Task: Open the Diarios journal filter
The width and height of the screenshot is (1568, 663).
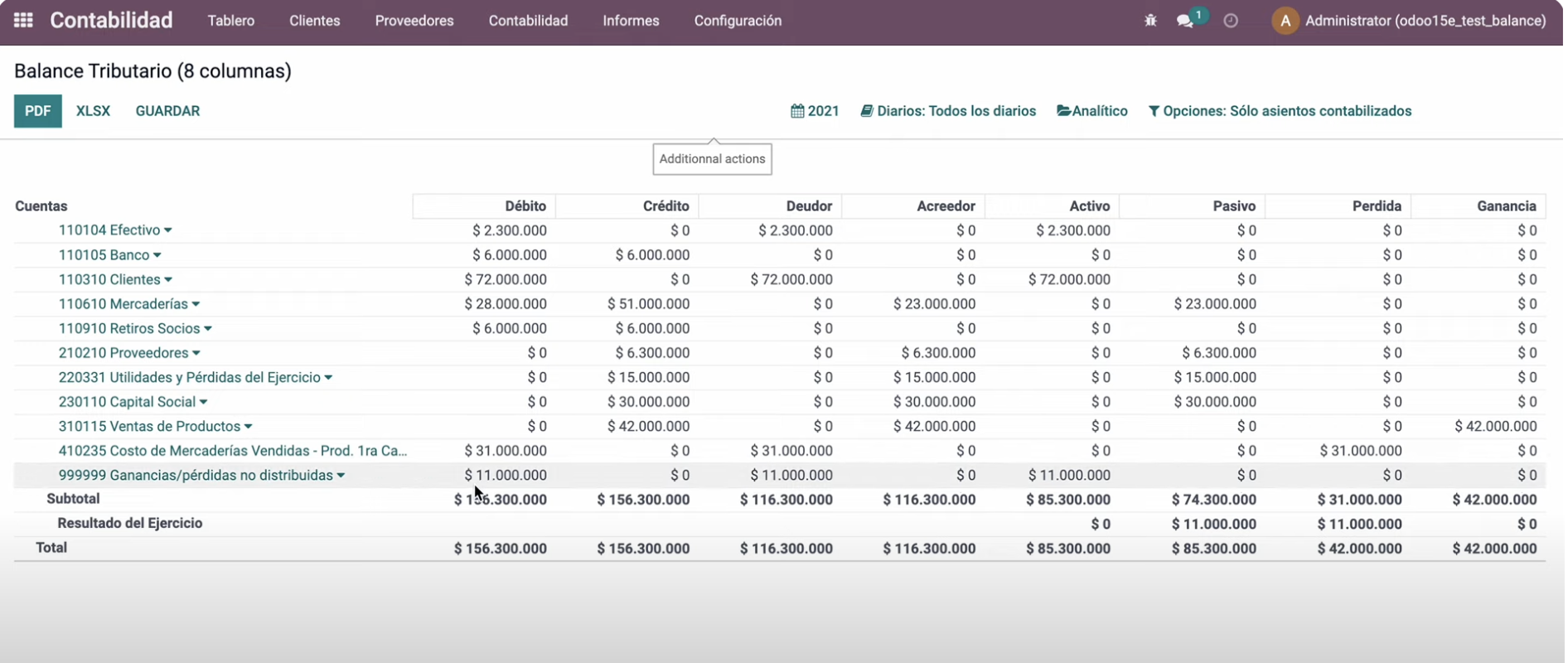Action: [x=948, y=111]
